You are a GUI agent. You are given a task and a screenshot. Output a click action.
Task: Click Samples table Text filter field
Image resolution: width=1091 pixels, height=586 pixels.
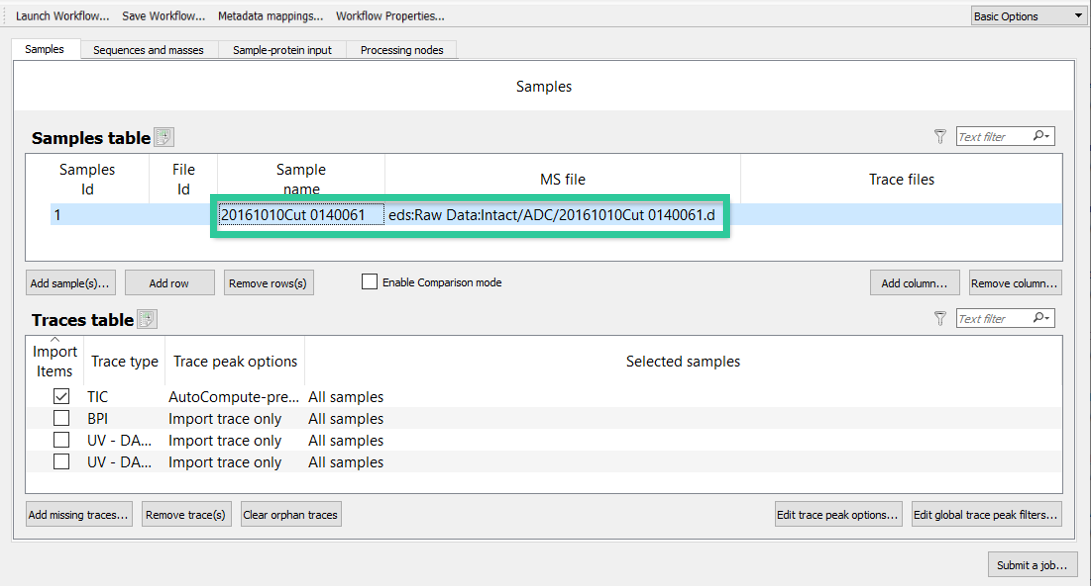click(x=994, y=136)
